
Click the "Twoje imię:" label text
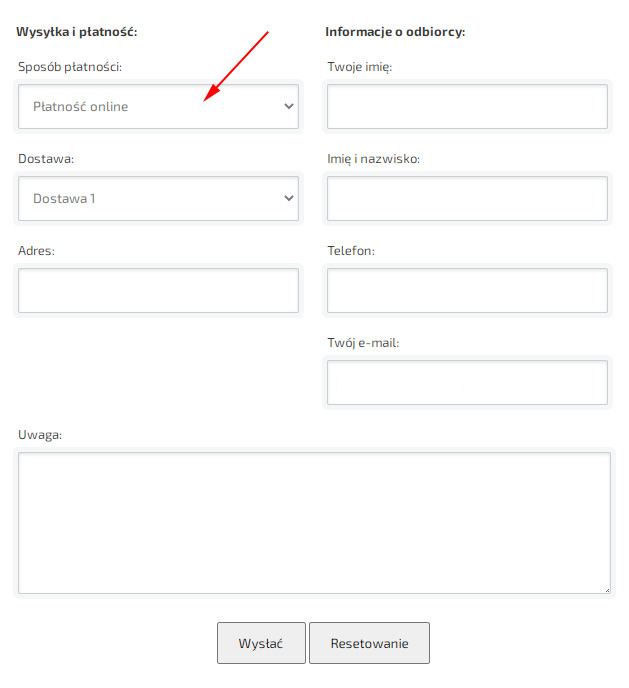[x=360, y=67]
